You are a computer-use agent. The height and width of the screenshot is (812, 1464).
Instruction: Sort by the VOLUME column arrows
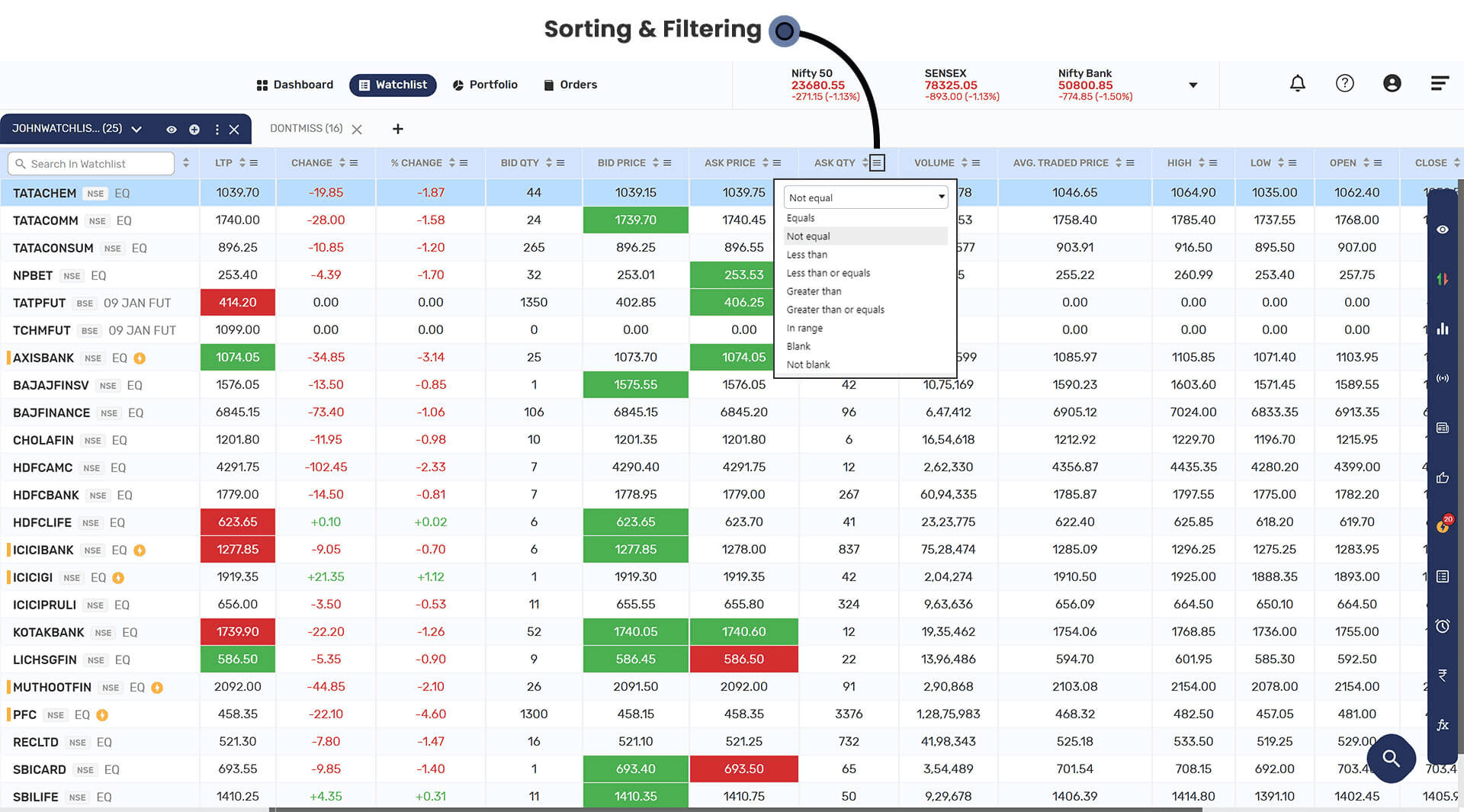965,163
